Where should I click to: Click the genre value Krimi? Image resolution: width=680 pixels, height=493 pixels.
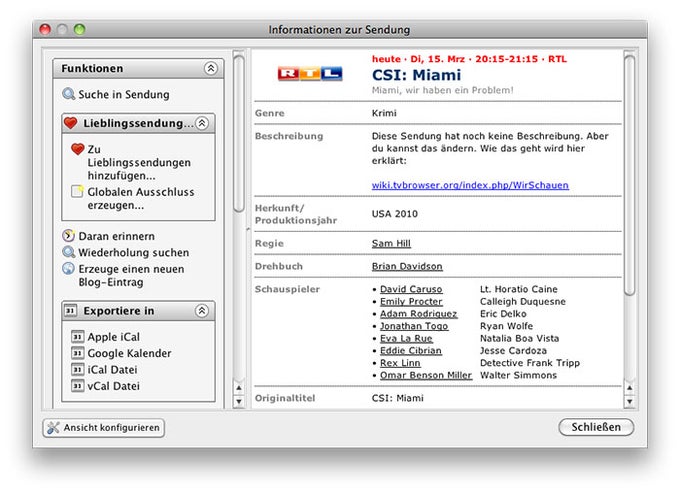(x=384, y=113)
